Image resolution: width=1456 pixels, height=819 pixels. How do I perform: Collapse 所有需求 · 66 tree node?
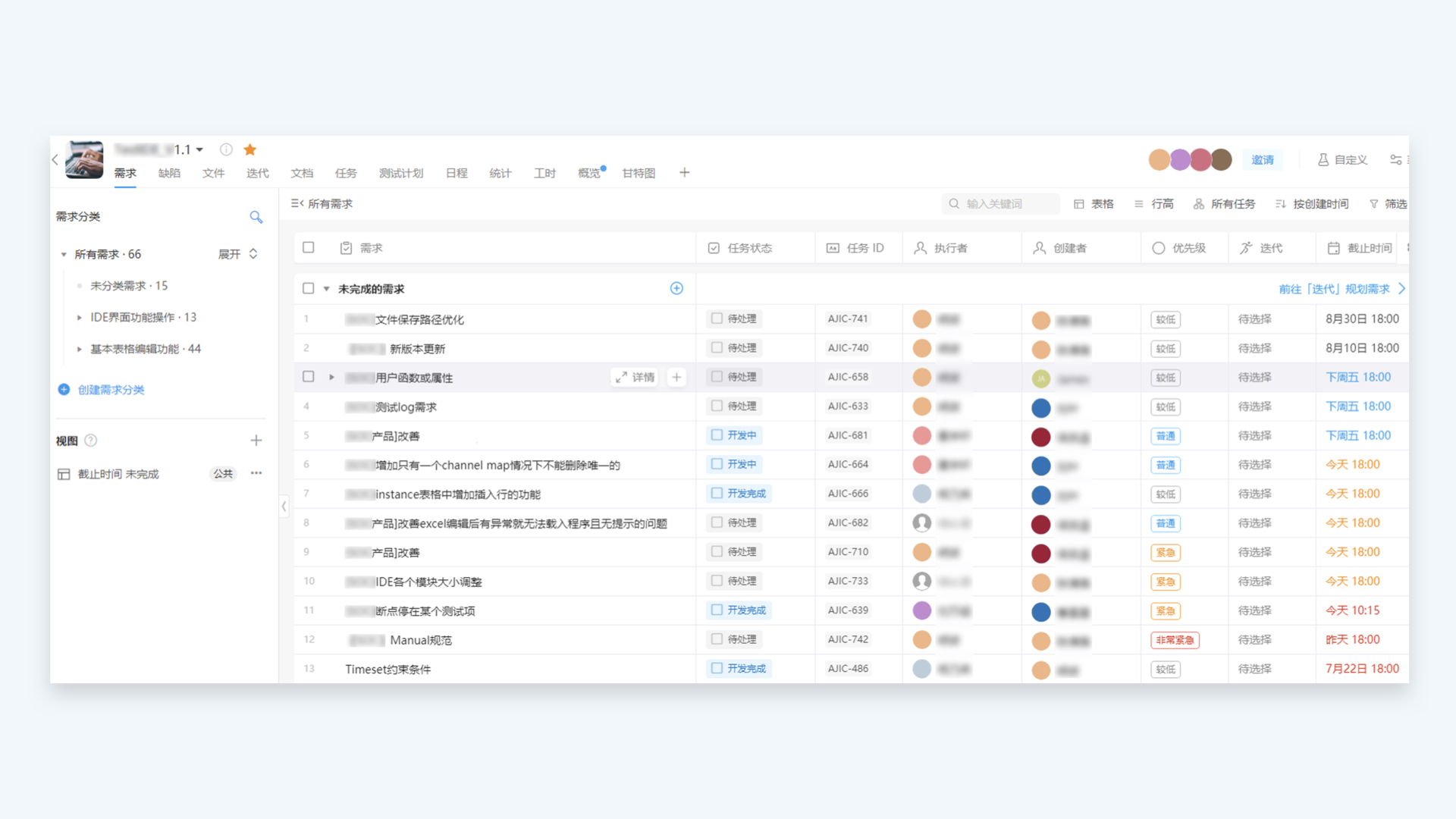coord(64,255)
